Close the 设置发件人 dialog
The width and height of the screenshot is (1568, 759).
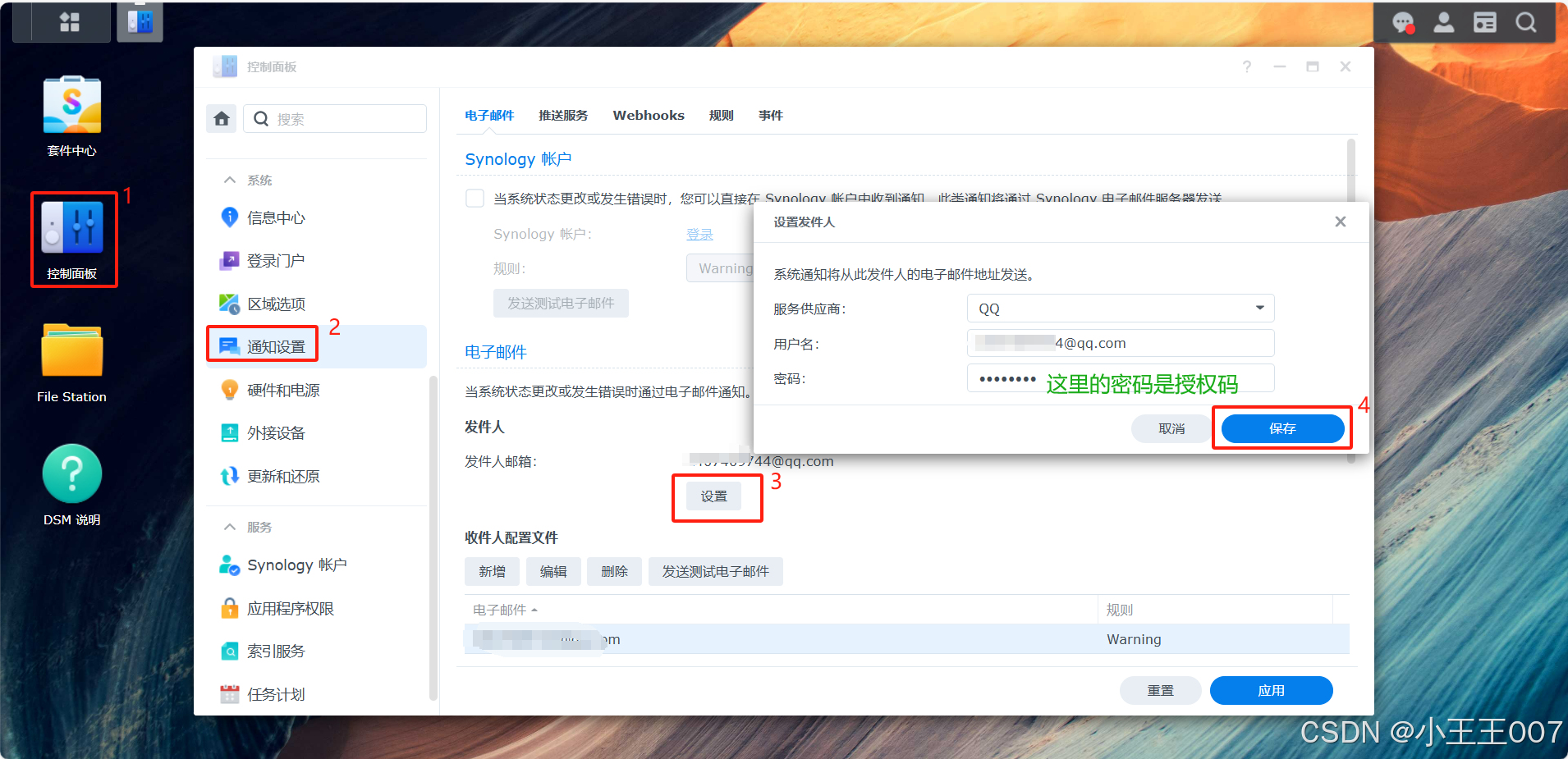click(x=1341, y=222)
